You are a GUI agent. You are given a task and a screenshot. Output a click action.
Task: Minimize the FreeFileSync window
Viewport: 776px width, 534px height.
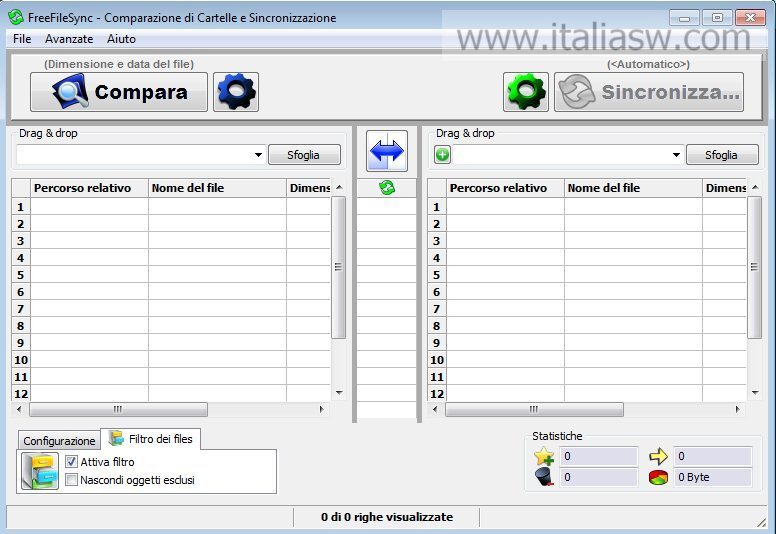tap(684, 18)
